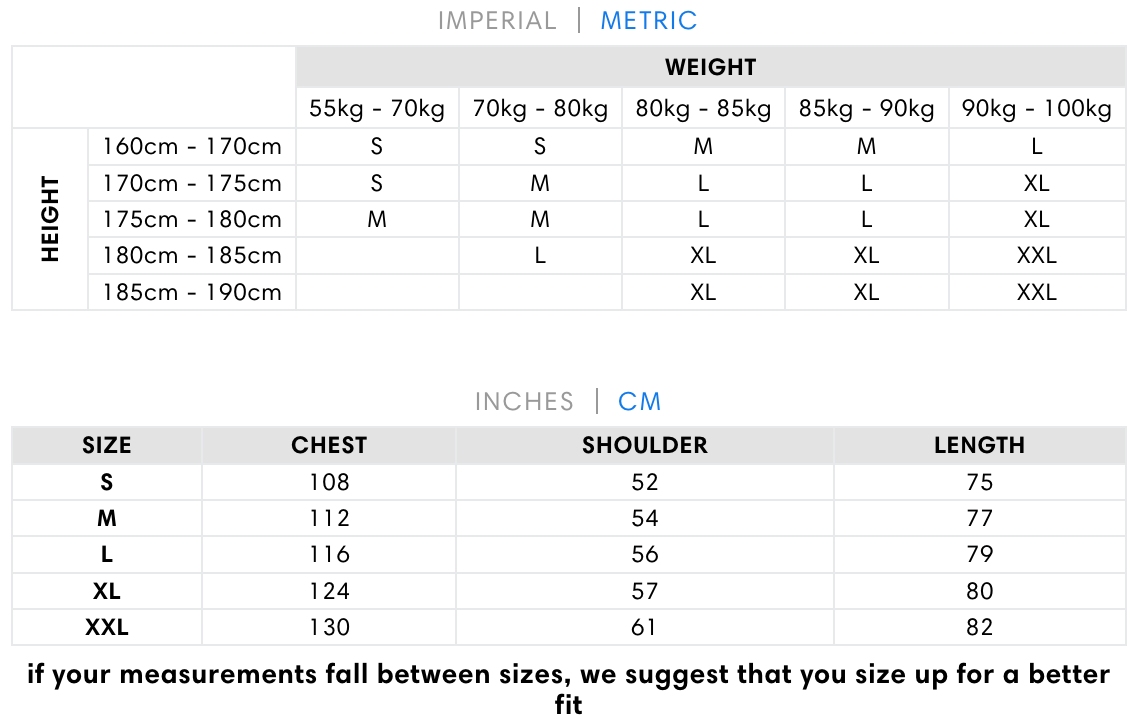This screenshot has height=722, width=1132.
Task: Select the CM measurement option
Action: click(640, 402)
